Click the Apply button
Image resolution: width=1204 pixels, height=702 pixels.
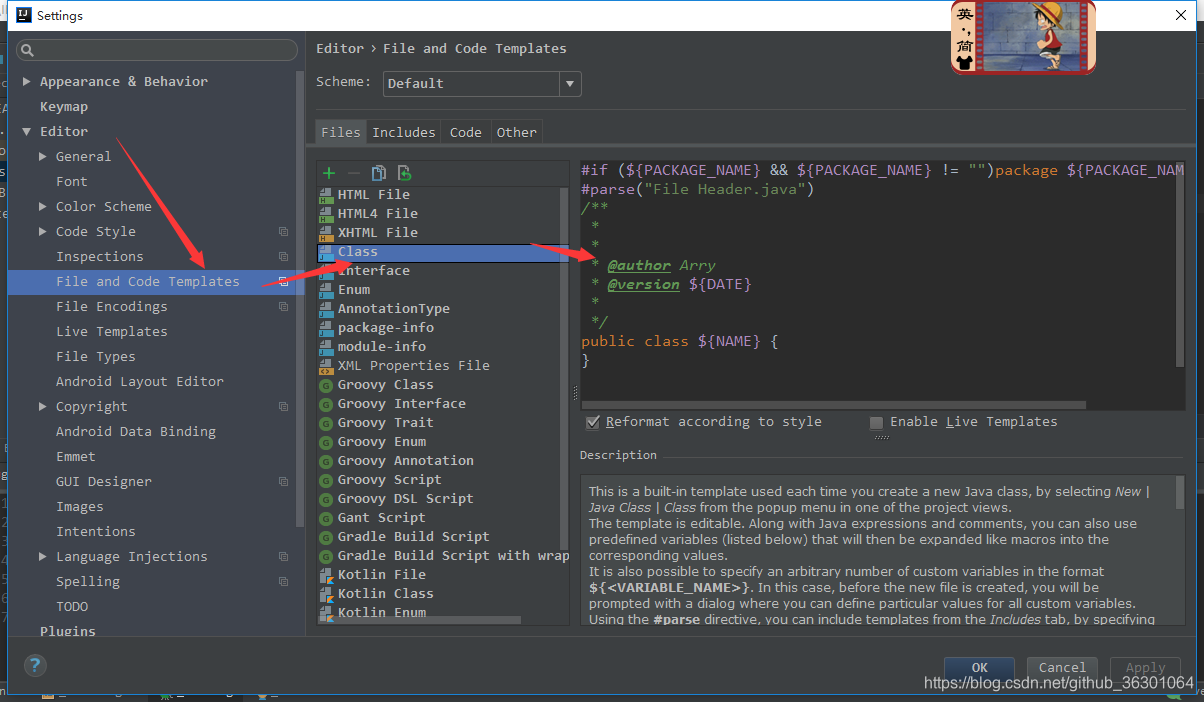(x=1146, y=668)
